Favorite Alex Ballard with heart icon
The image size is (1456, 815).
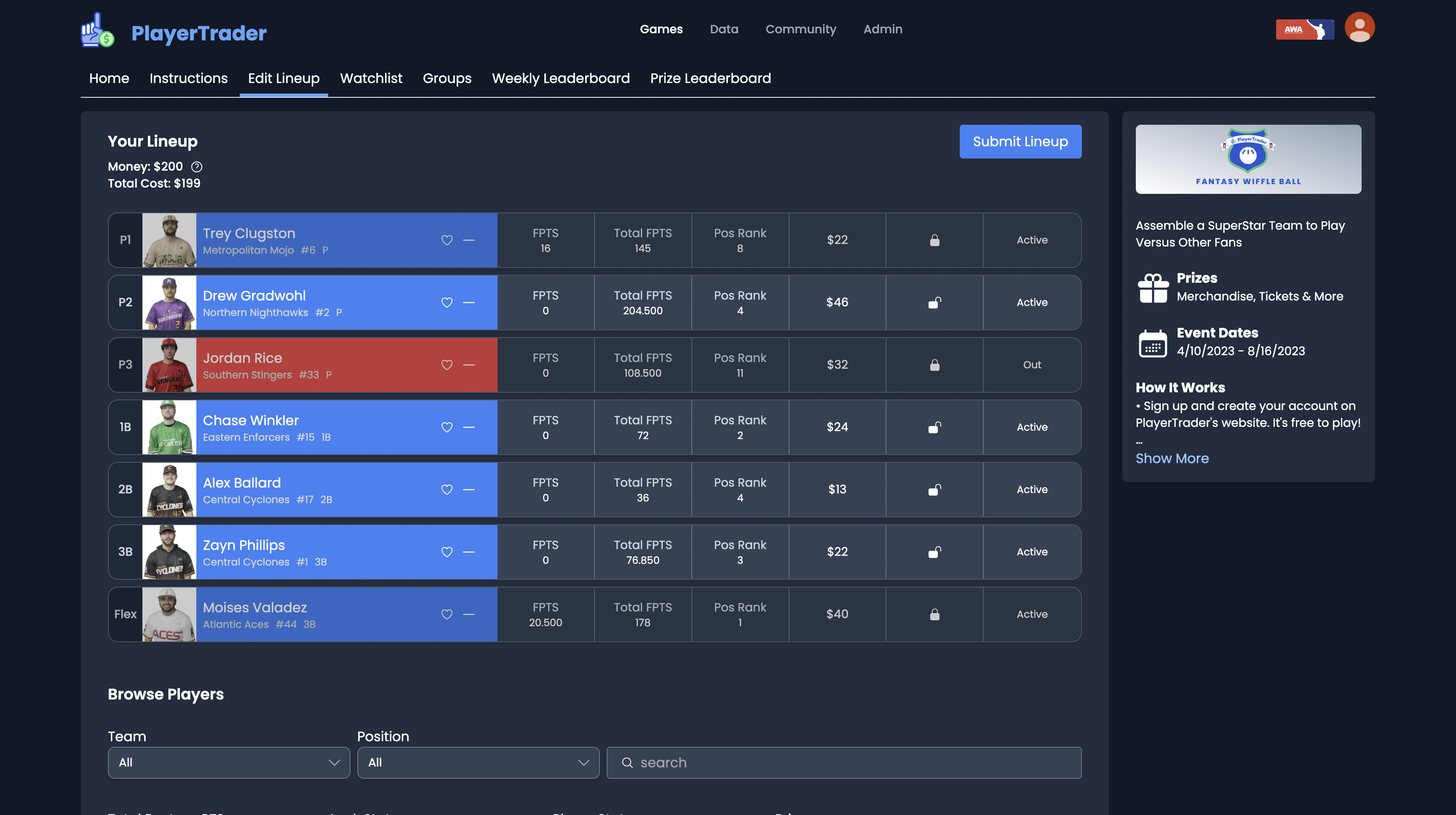[447, 489]
